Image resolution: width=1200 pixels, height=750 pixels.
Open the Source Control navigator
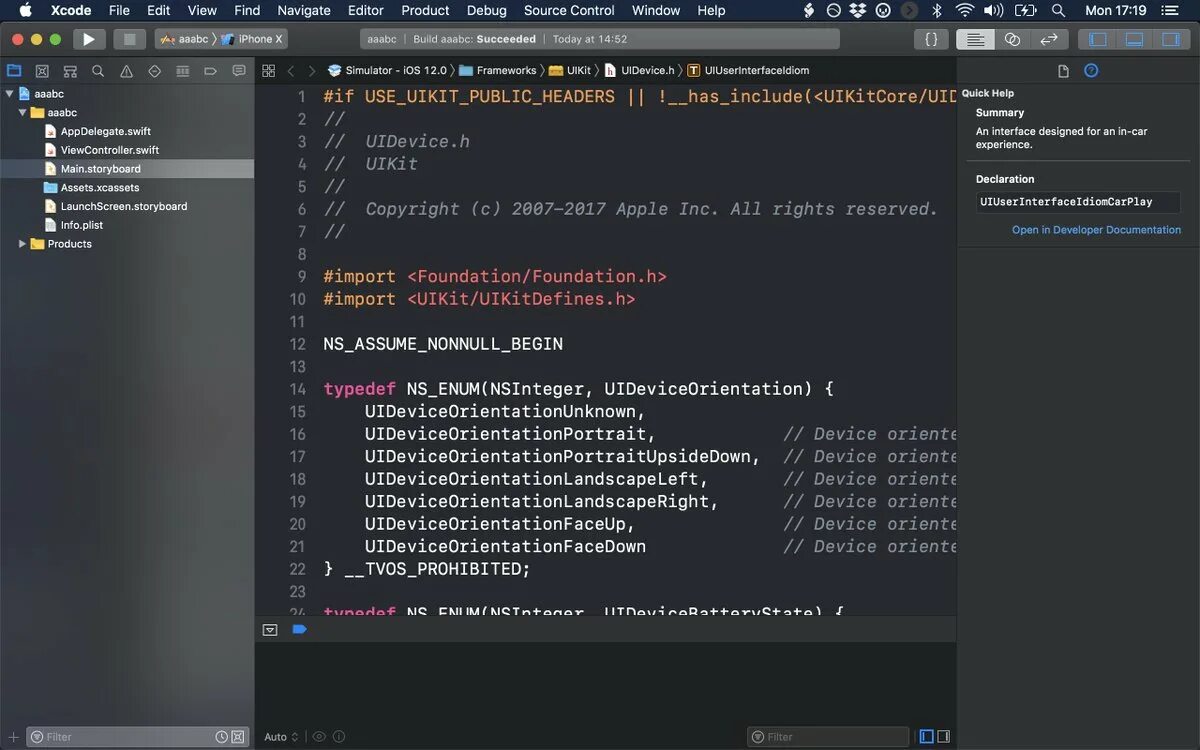click(x=42, y=71)
